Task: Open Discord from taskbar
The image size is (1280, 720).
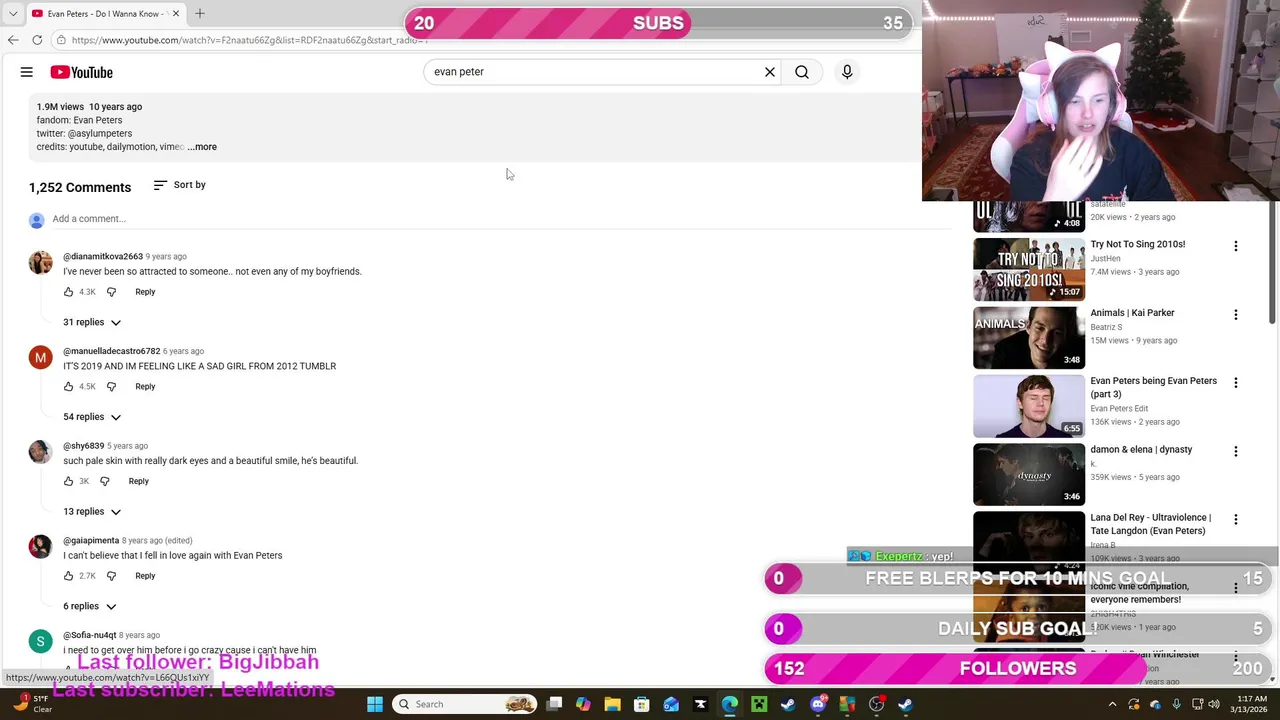Action: click(x=818, y=704)
